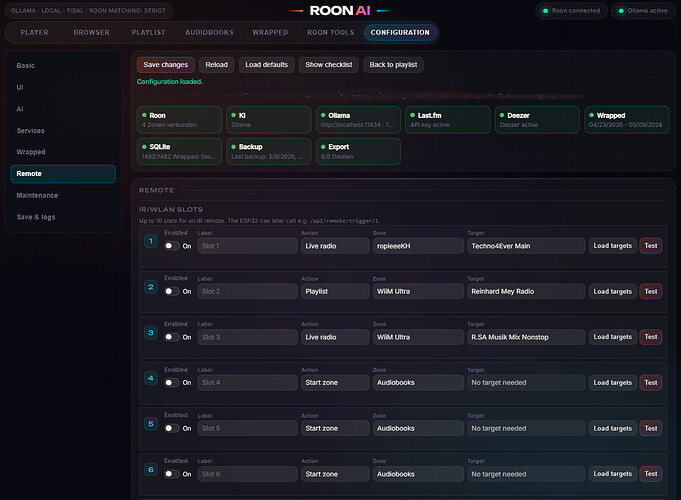
Task: Open the Maintenance settings section
Action: 63,195
